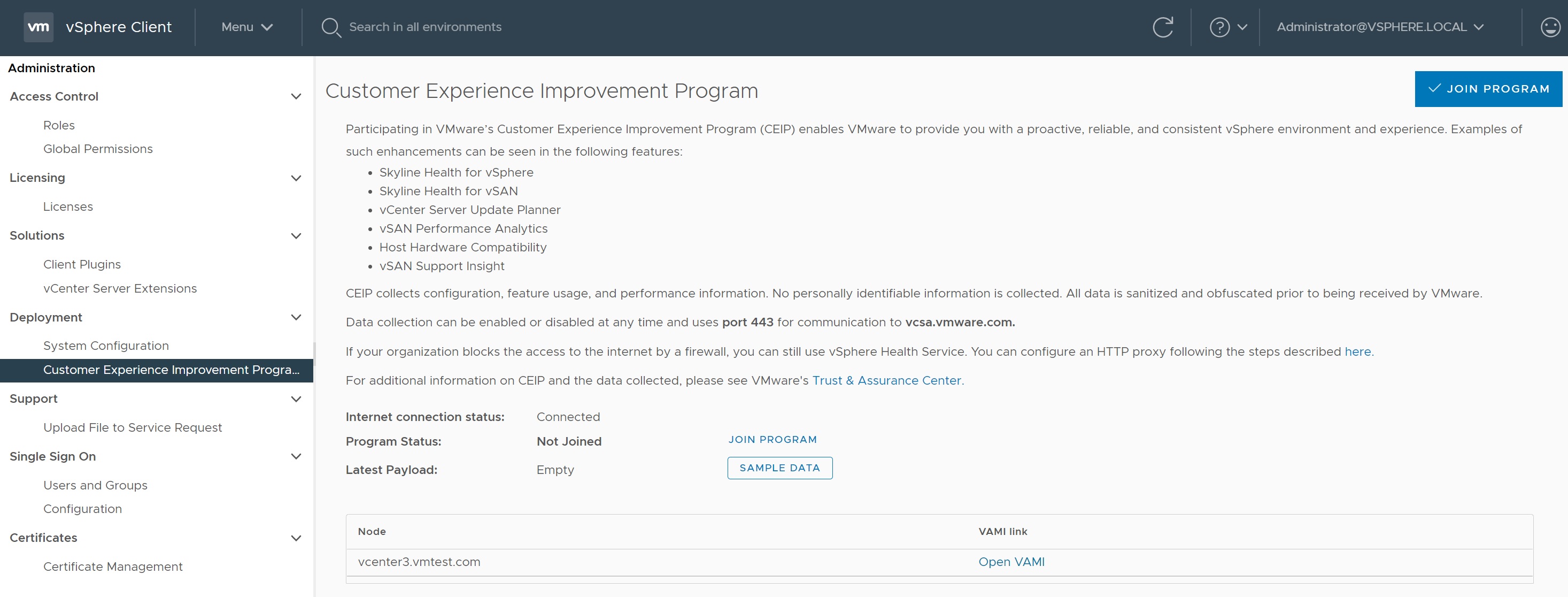Click the Solutions section header
Image resolution: width=1568 pixels, height=597 pixels.
point(36,236)
